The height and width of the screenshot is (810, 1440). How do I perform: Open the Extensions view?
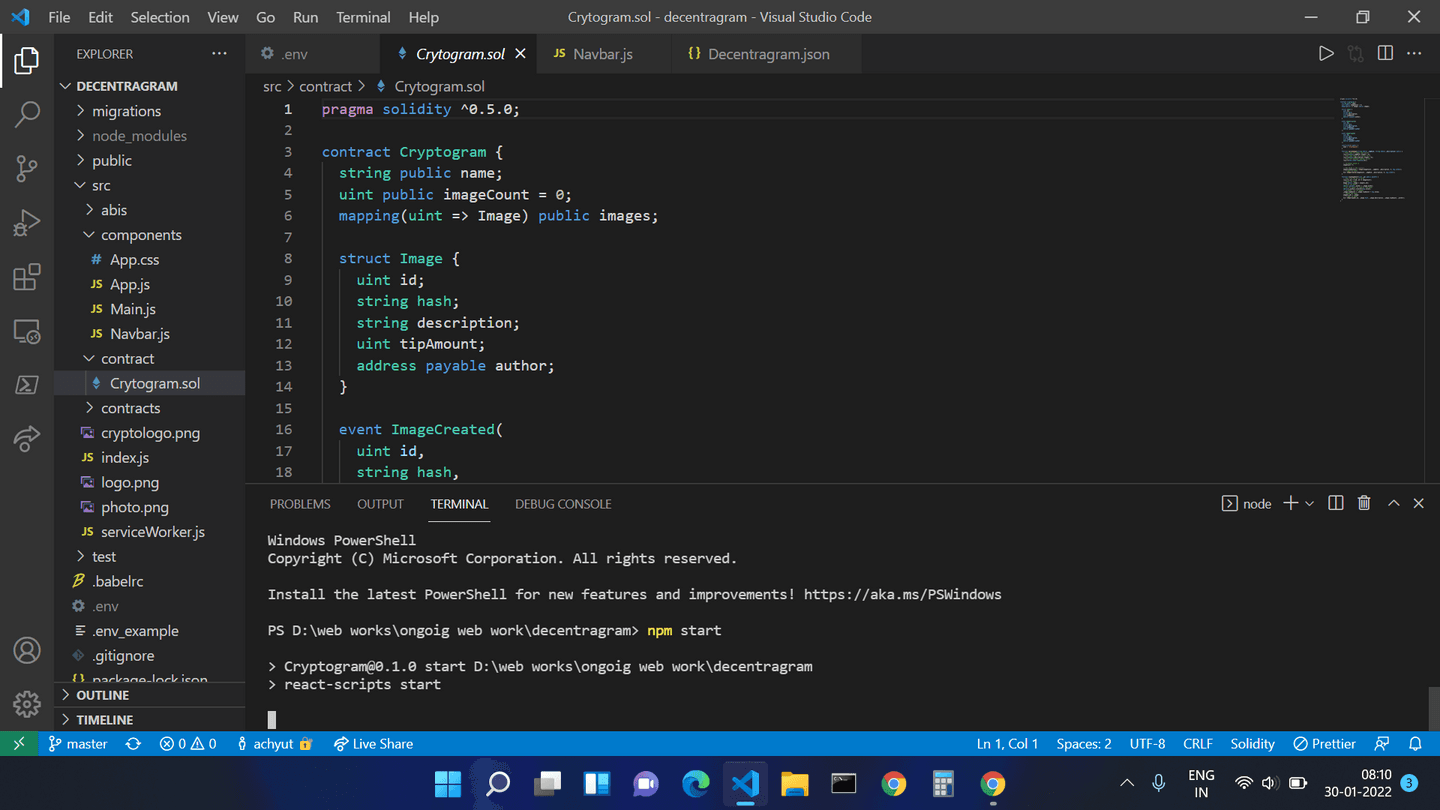click(x=27, y=277)
